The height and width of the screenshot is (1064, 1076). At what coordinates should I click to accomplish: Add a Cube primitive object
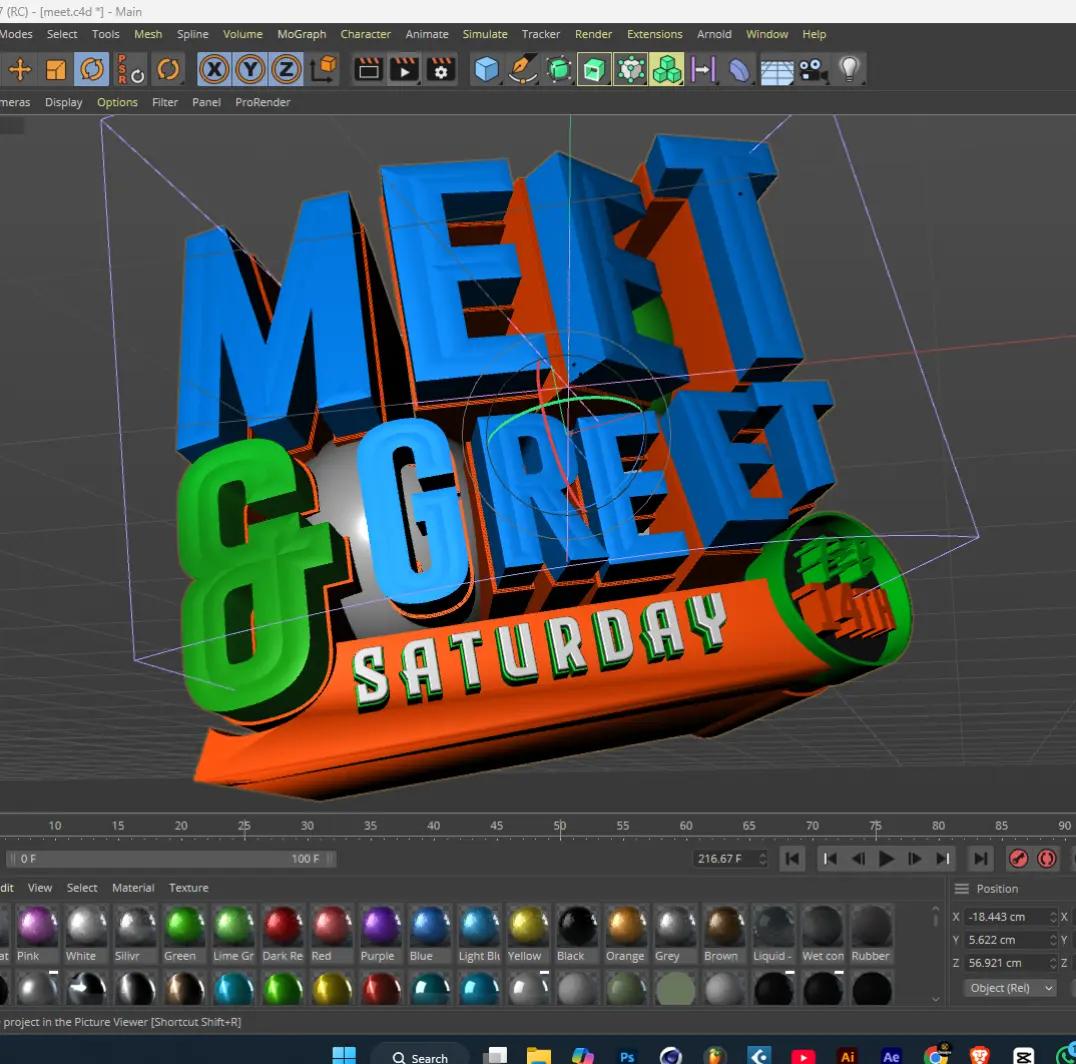pos(486,69)
